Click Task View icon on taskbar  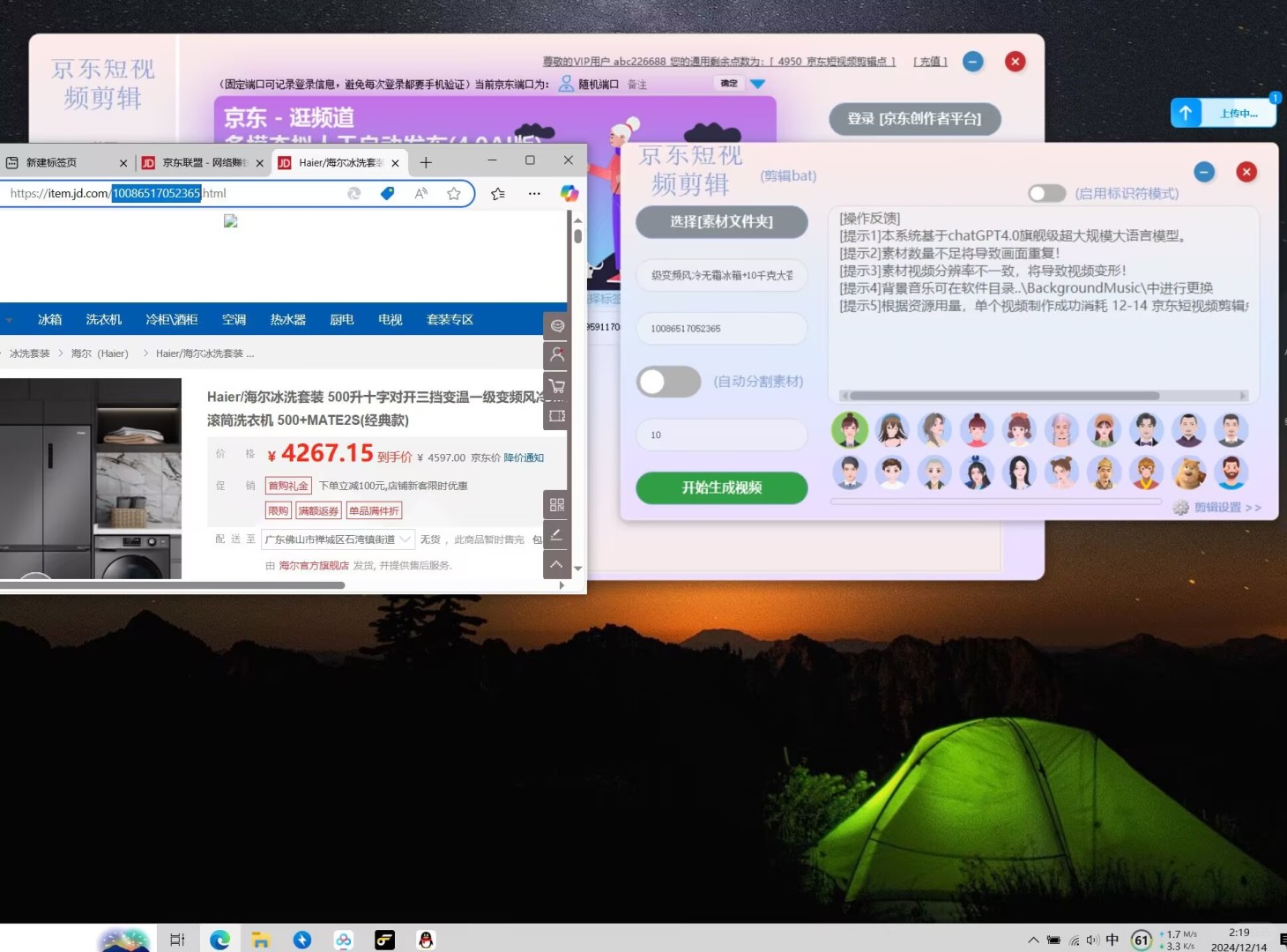[177, 940]
